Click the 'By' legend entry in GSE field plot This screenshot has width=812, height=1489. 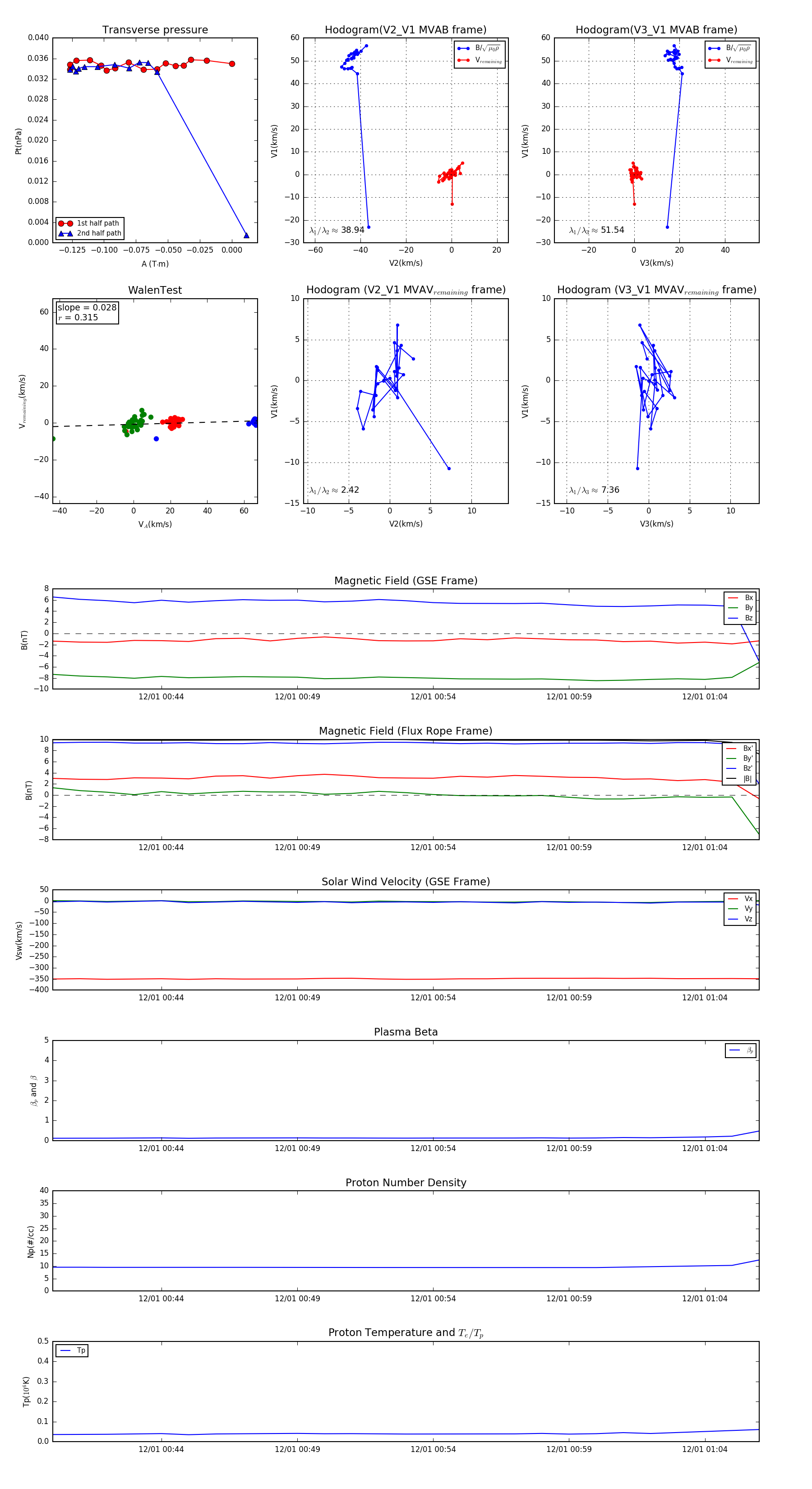740,607
